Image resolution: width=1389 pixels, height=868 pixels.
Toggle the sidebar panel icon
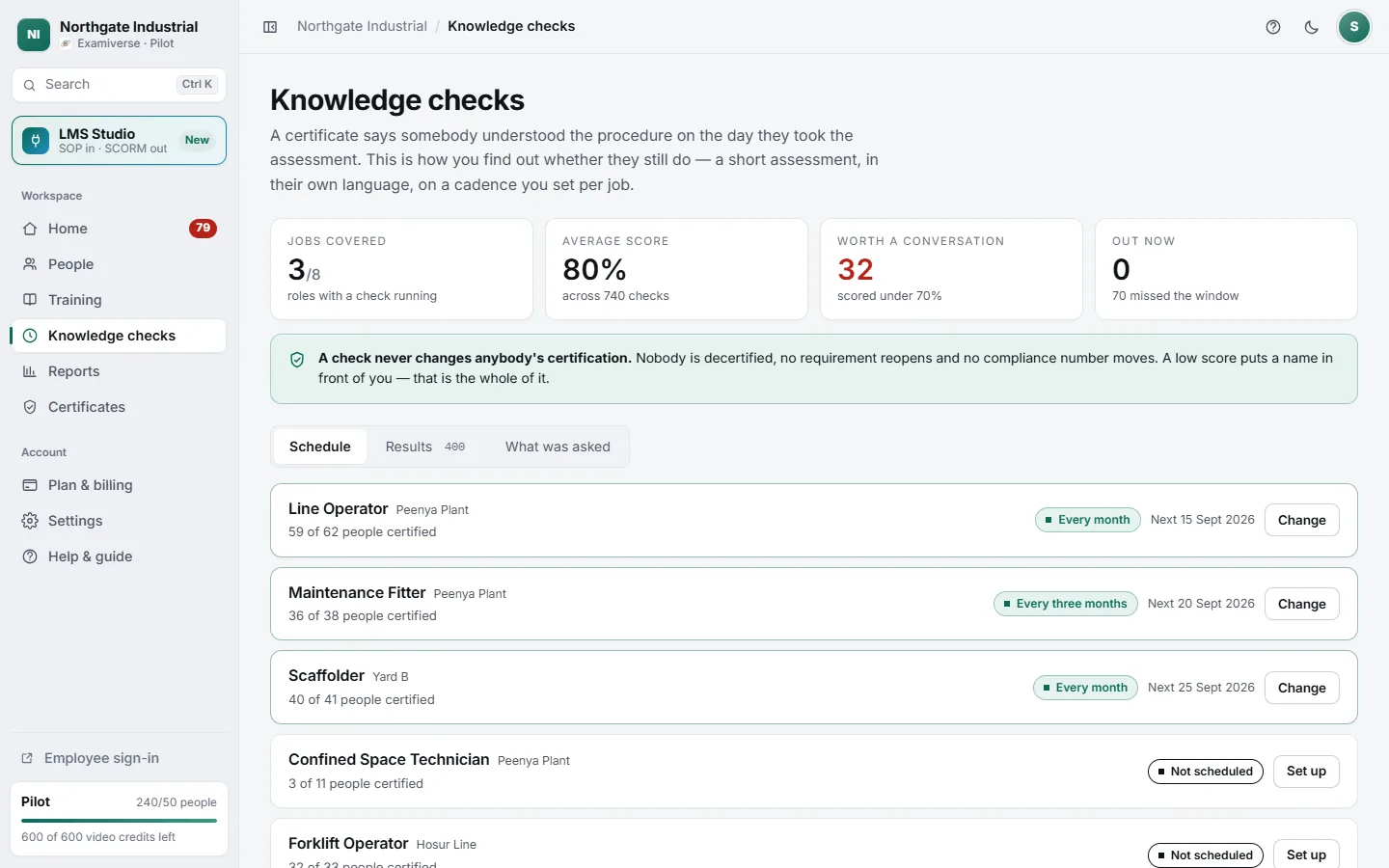(270, 27)
